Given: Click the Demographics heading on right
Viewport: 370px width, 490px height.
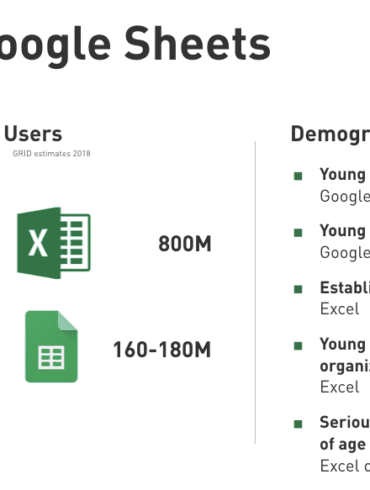Looking at the screenshot, I should tap(330, 134).
